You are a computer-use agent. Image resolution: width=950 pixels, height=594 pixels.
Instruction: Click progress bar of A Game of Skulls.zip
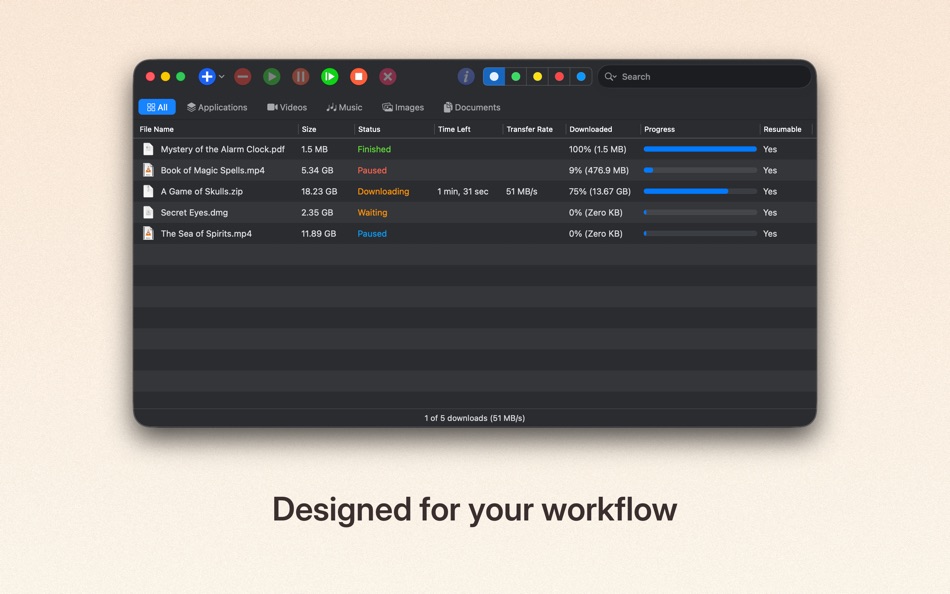point(700,192)
